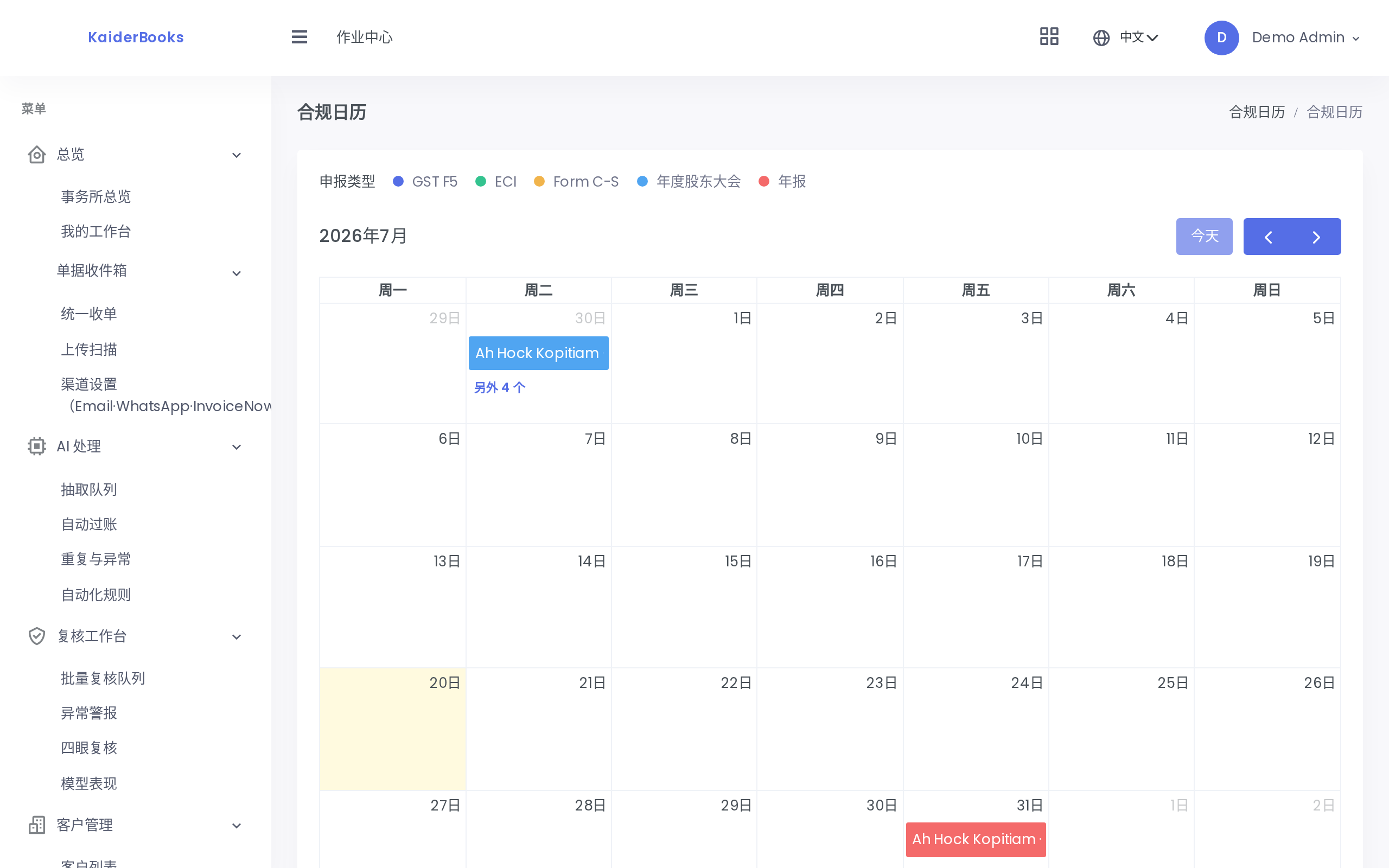Open red Ah Hock Kopitiam event on 31日

(x=976, y=839)
